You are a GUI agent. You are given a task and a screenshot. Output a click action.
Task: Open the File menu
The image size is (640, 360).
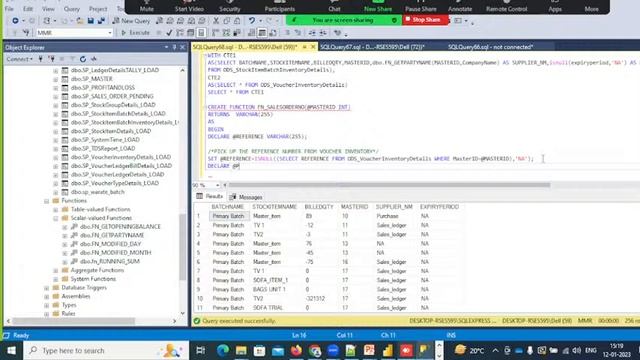[x=9, y=9]
